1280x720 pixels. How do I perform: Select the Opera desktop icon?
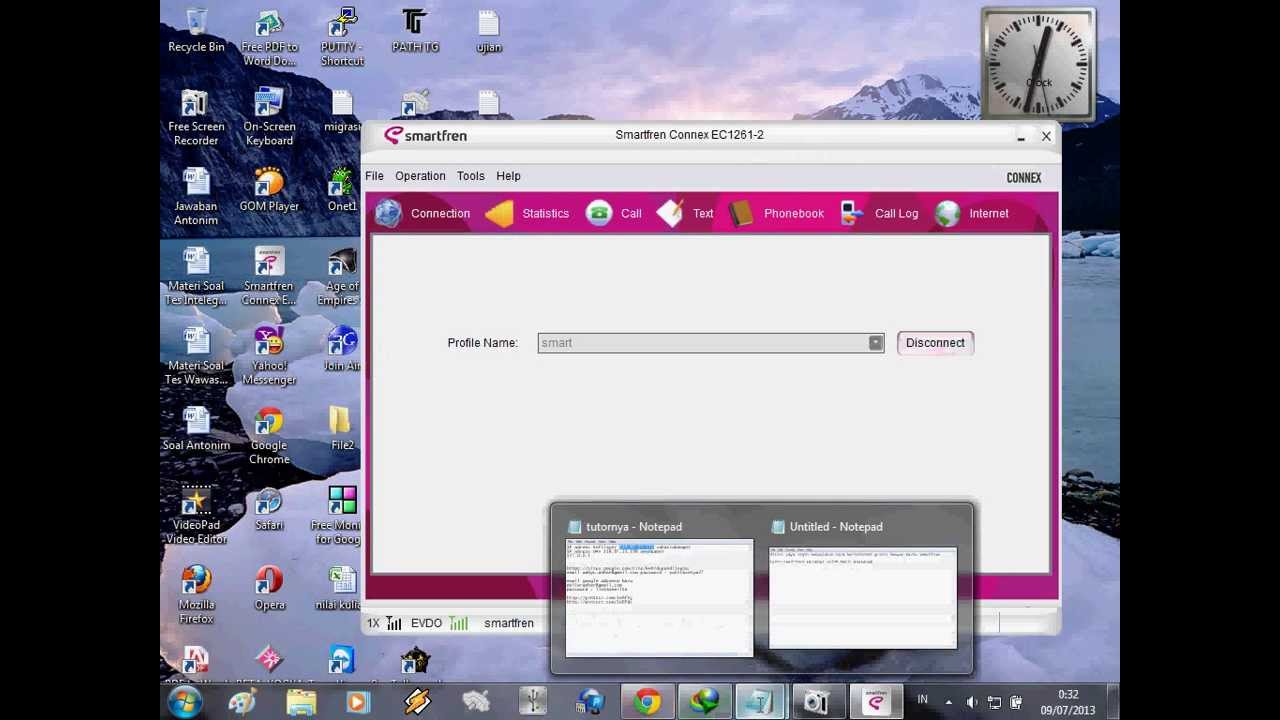pyautogui.click(x=269, y=590)
